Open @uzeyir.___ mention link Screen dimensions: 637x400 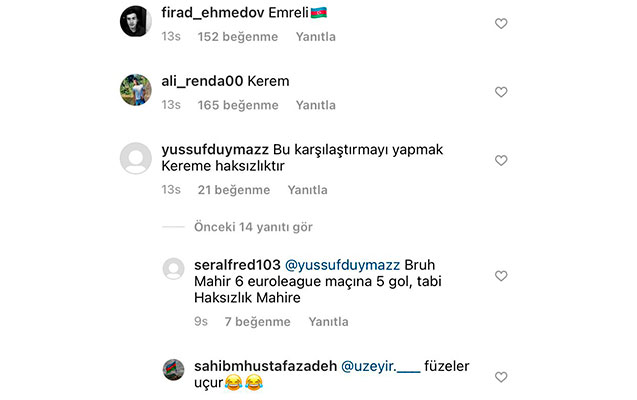[x=381, y=366]
